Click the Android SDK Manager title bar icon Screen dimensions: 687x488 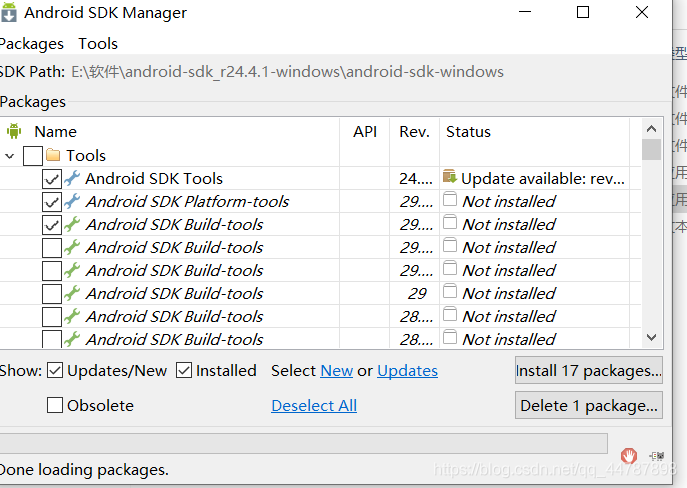(x=8, y=12)
